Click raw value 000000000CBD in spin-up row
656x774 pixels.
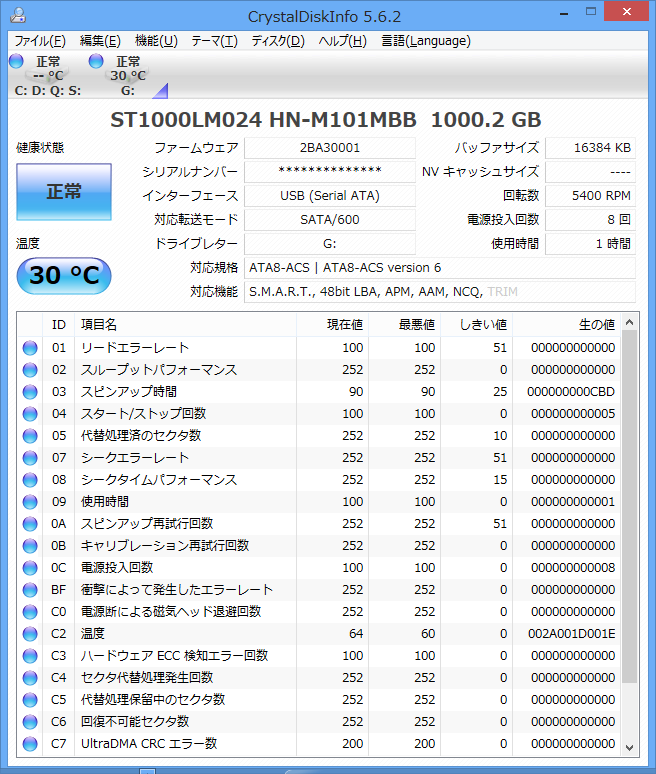(x=571, y=392)
